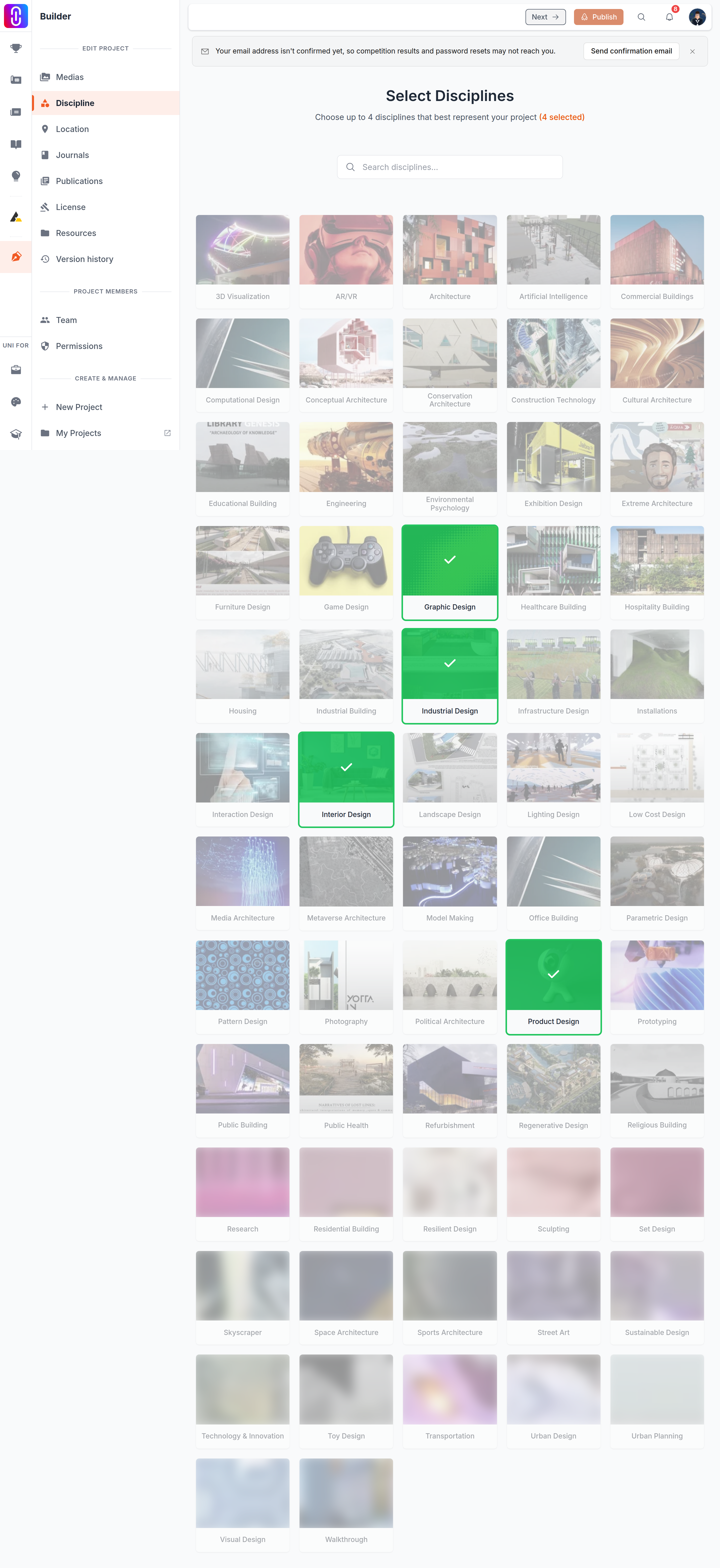Toggle the Commercial Buildings discipline card

pos(657,262)
